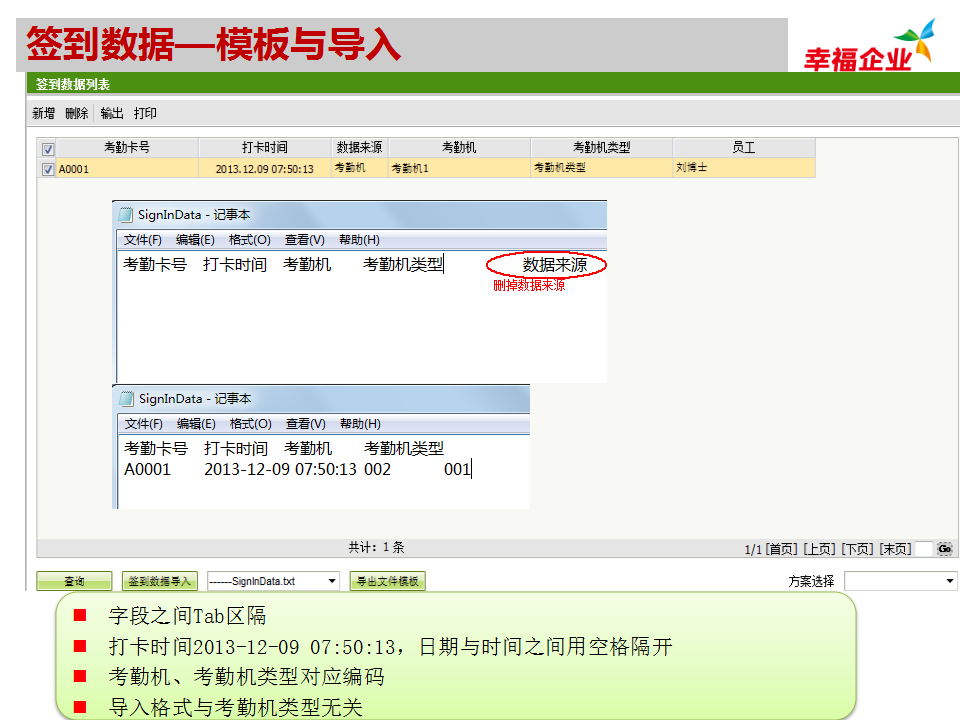
Task: Expand the 方案选择 dropdown
Action: click(950, 581)
